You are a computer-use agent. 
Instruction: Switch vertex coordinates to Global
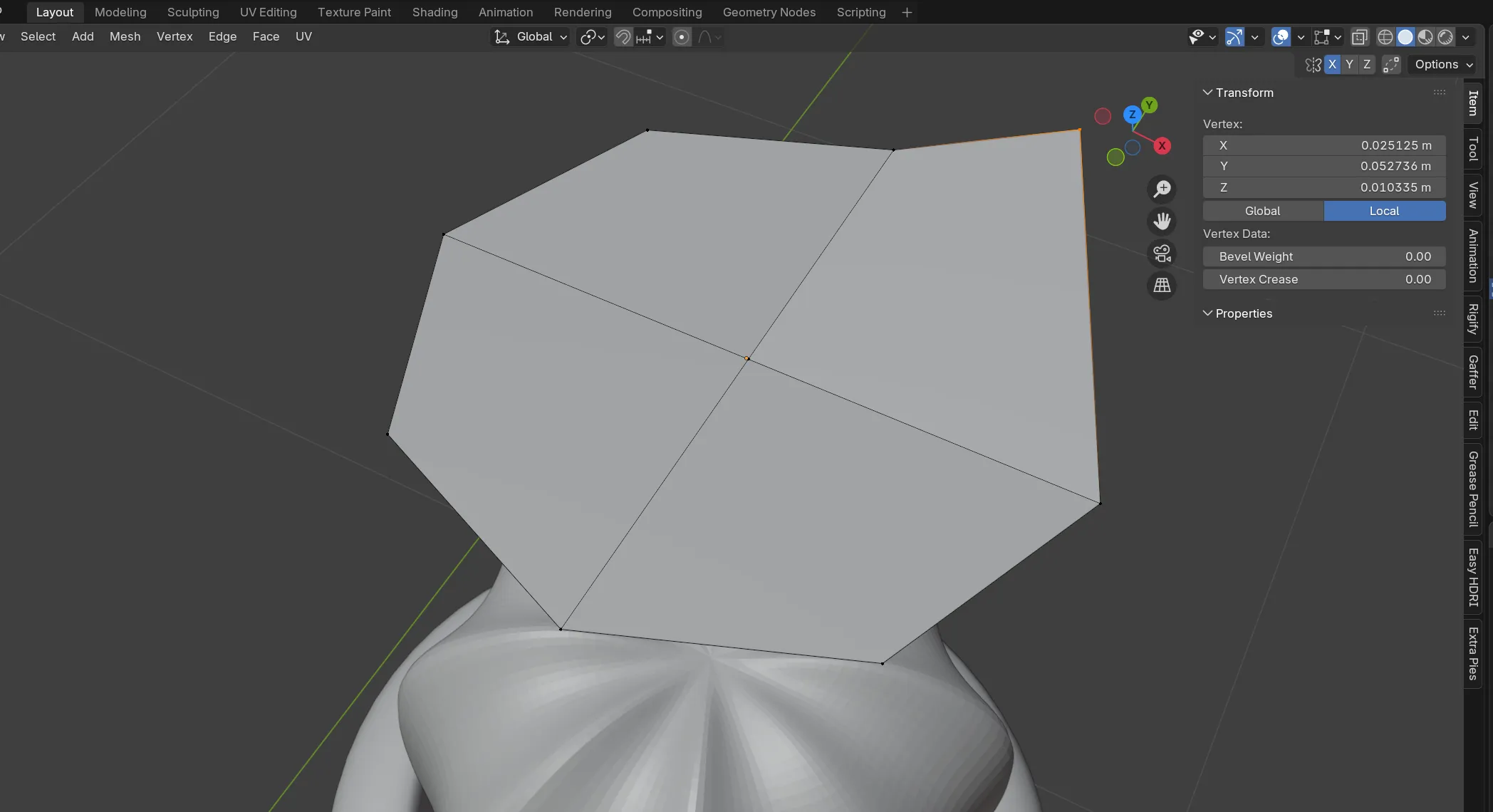coord(1261,211)
